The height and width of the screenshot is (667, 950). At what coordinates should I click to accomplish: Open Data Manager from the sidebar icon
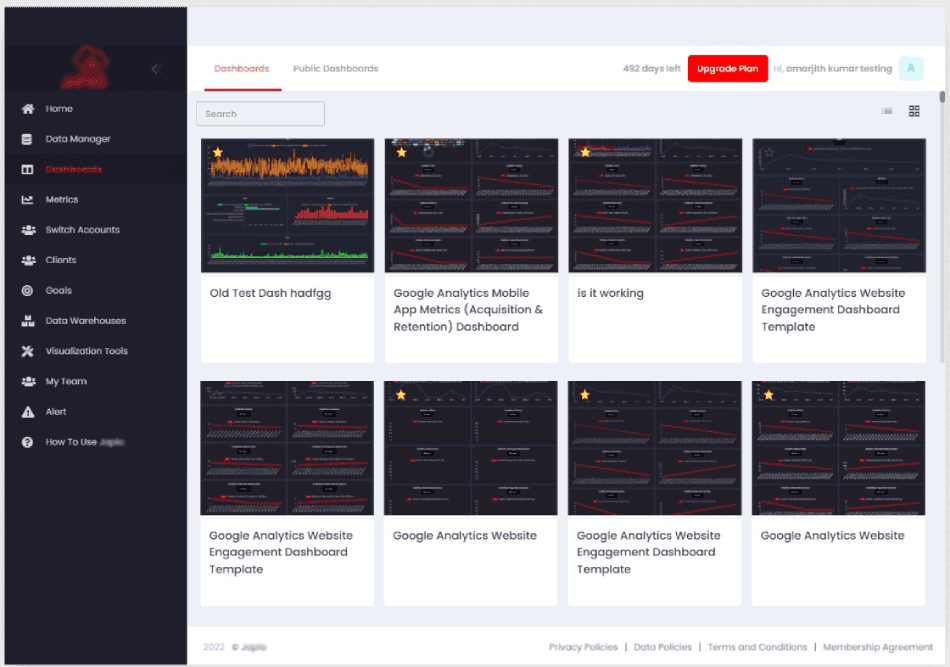[28, 139]
